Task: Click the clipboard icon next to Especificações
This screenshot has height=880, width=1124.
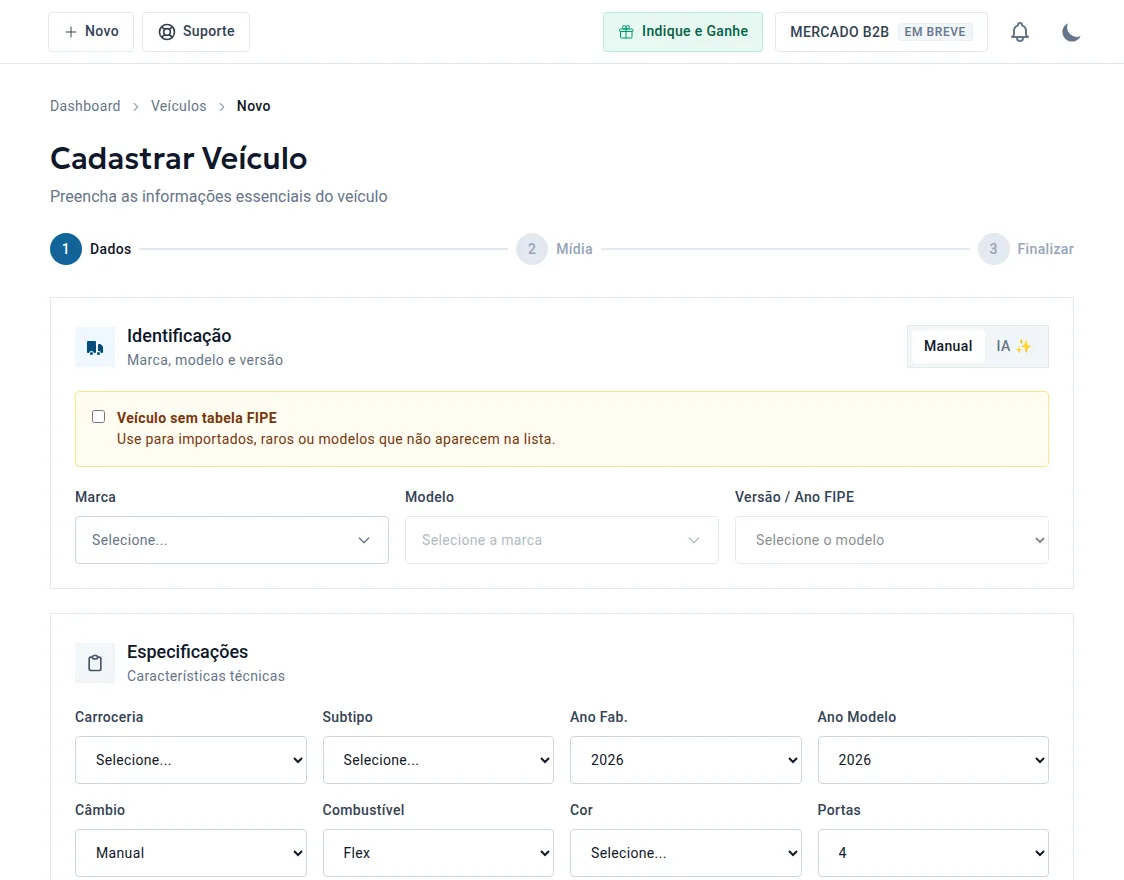Action: [x=95, y=664]
